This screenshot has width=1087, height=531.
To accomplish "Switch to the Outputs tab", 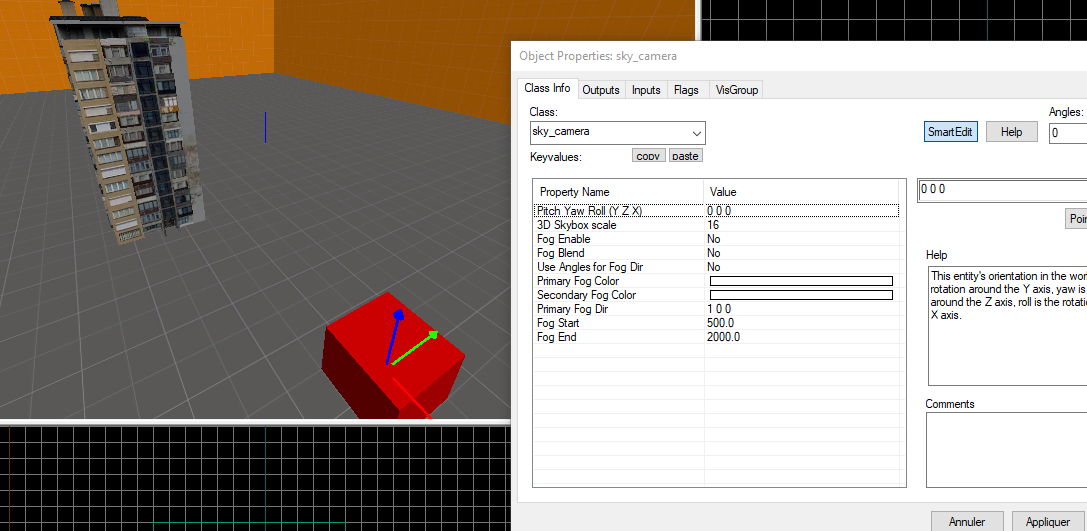I will (601, 90).
